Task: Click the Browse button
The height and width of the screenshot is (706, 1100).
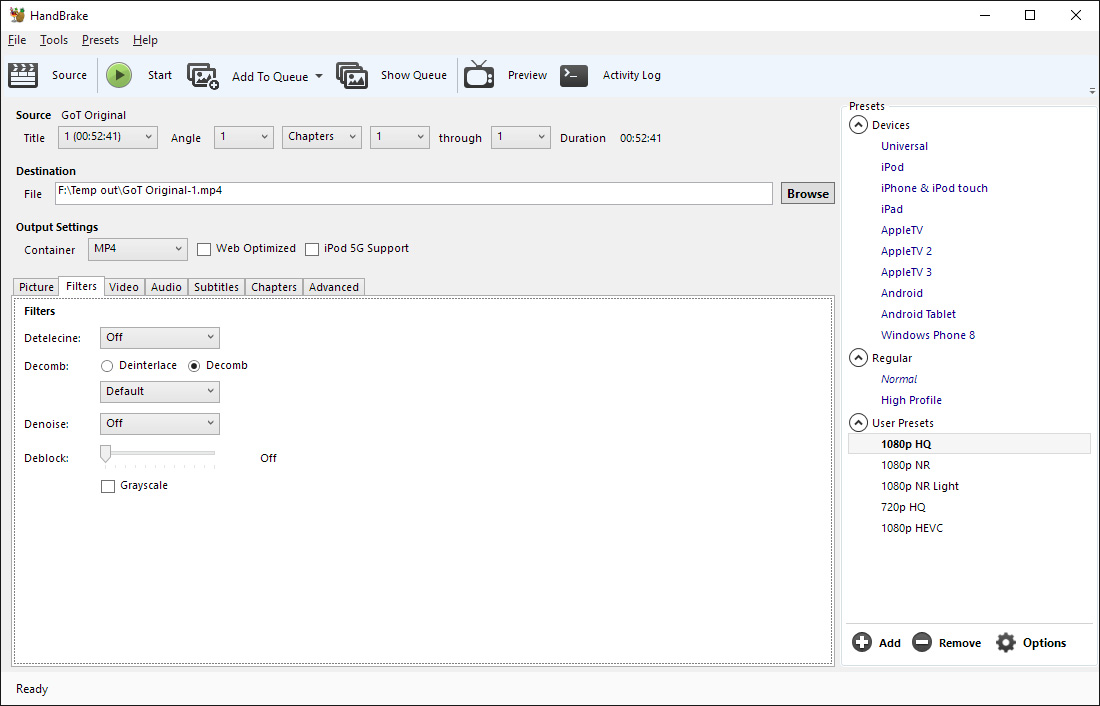Action: [x=807, y=194]
